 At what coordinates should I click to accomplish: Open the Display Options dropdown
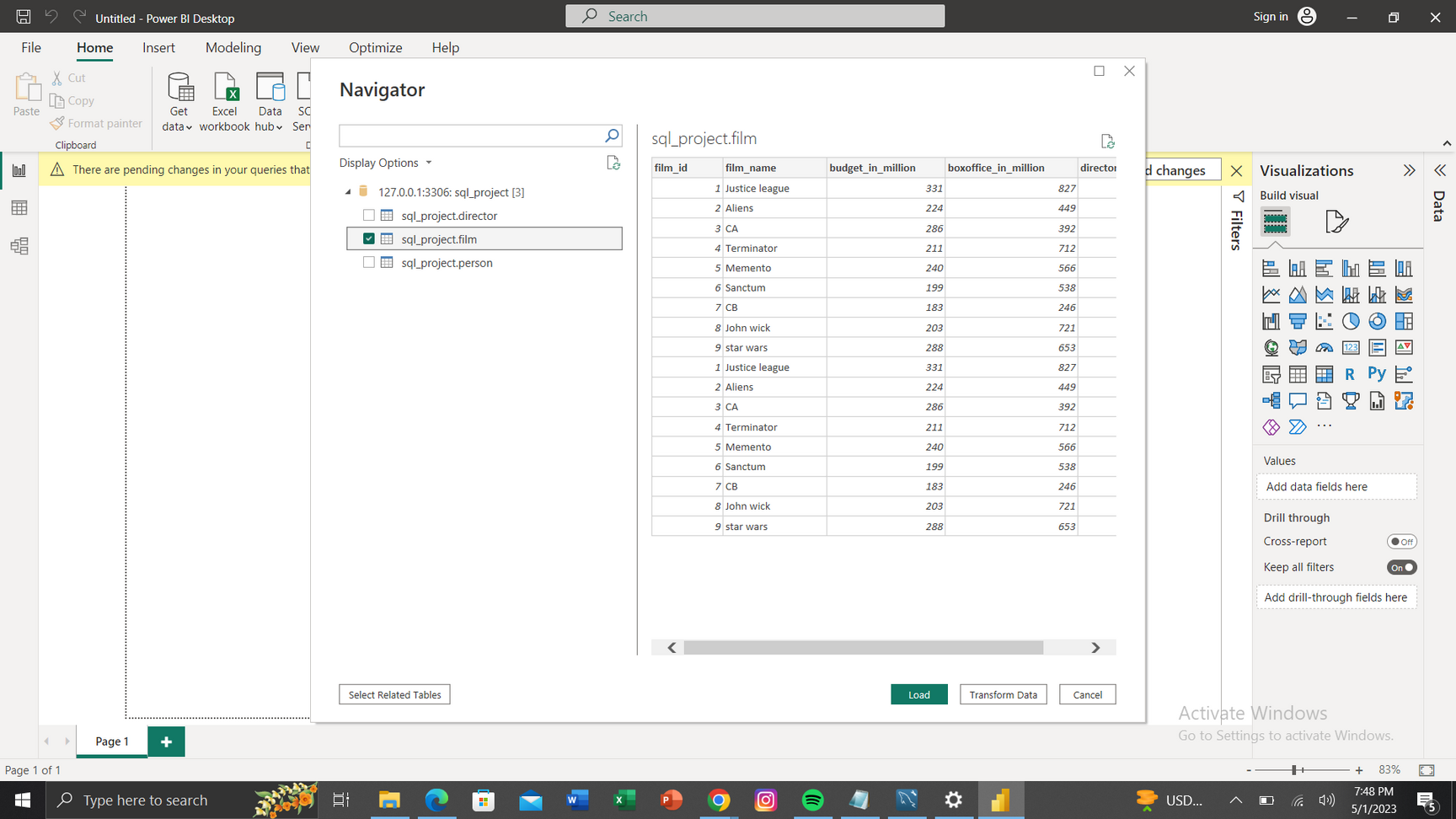coord(386,163)
